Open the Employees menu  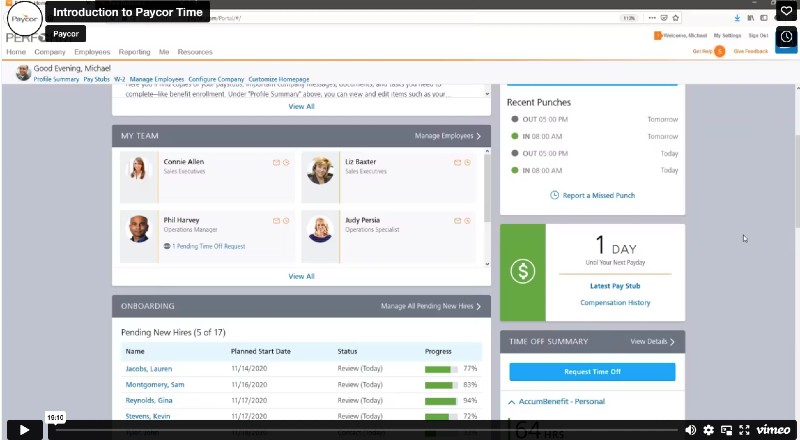point(92,52)
